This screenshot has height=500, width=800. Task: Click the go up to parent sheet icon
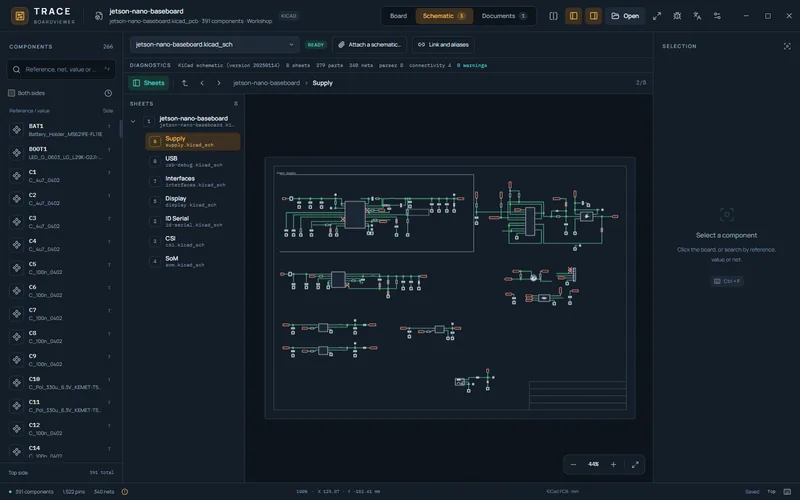click(185, 83)
